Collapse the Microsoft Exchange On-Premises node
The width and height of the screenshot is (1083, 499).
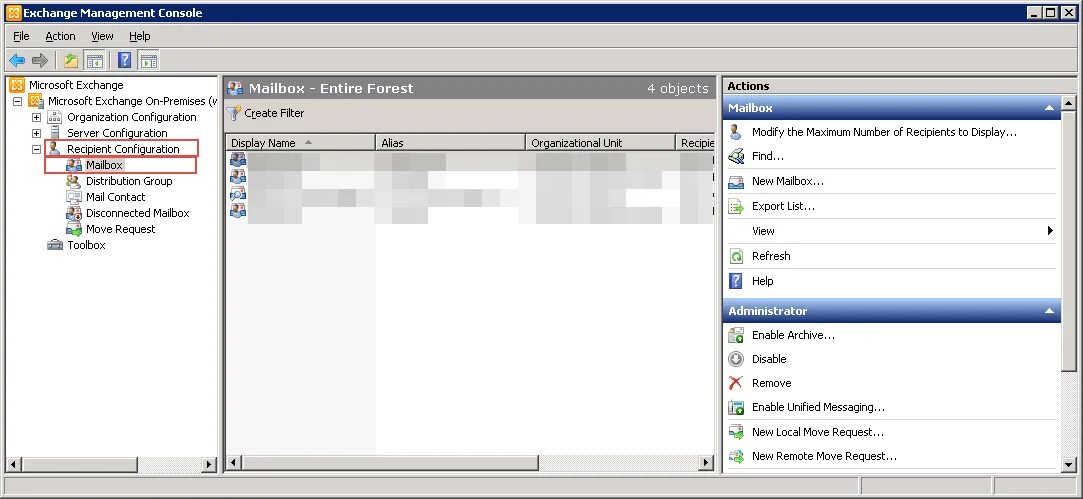tap(17, 102)
